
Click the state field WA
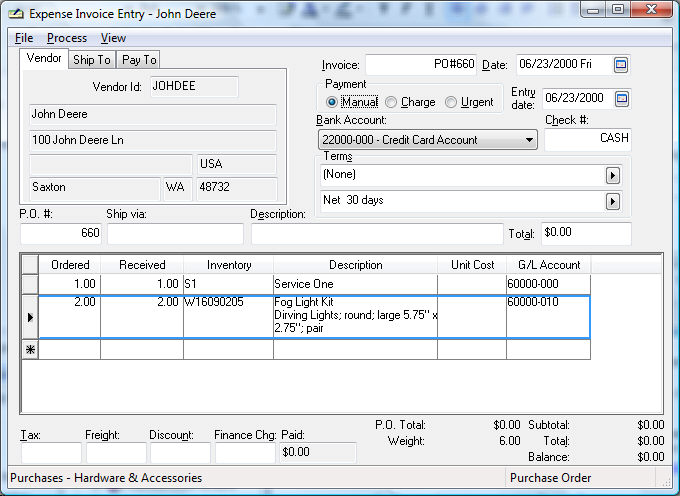click(x=178, y=188)
